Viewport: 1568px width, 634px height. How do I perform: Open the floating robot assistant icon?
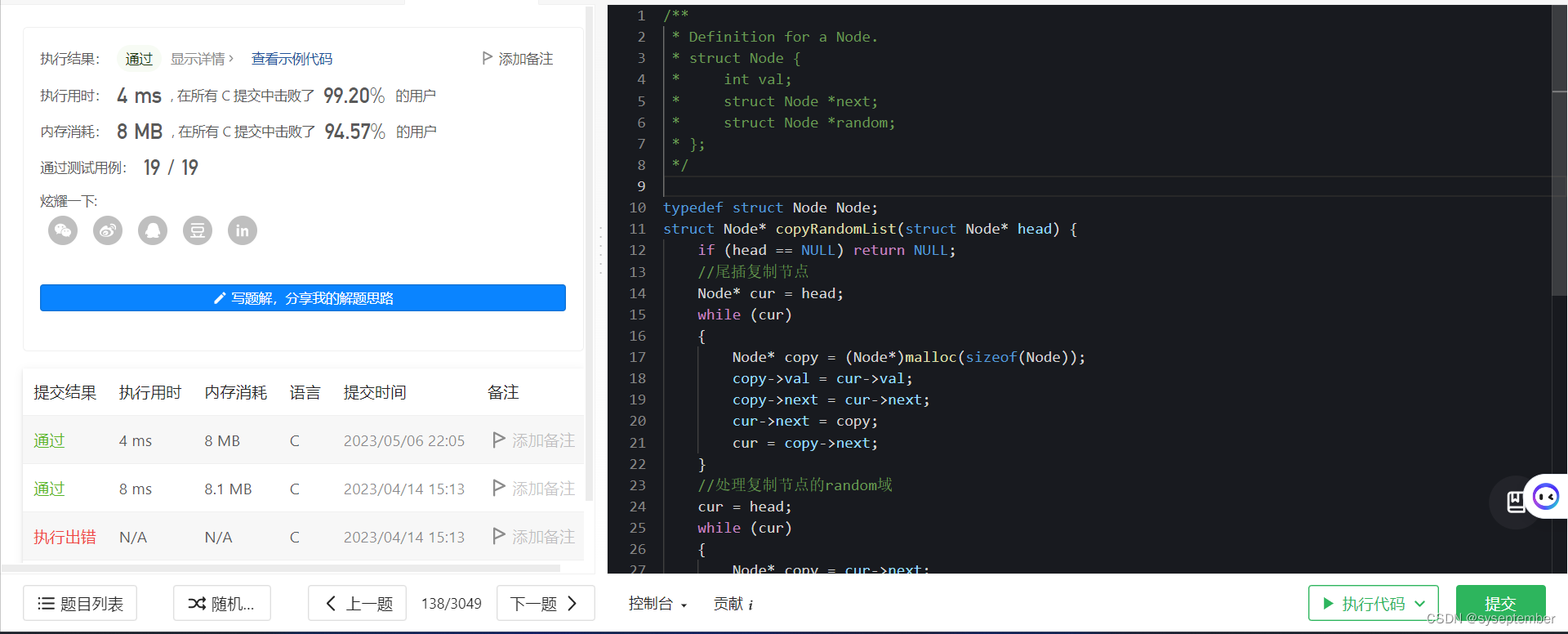1546,496
